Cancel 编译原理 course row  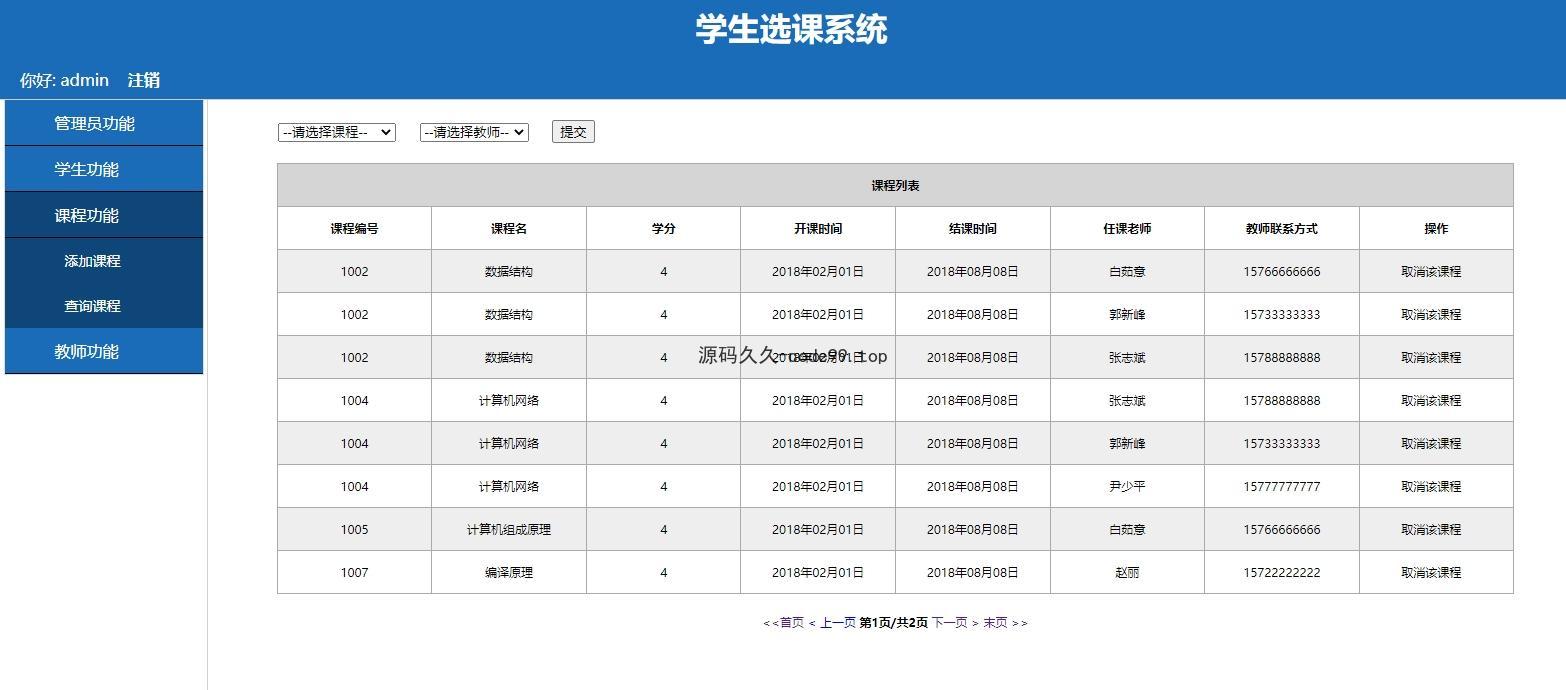point(1431,573)
